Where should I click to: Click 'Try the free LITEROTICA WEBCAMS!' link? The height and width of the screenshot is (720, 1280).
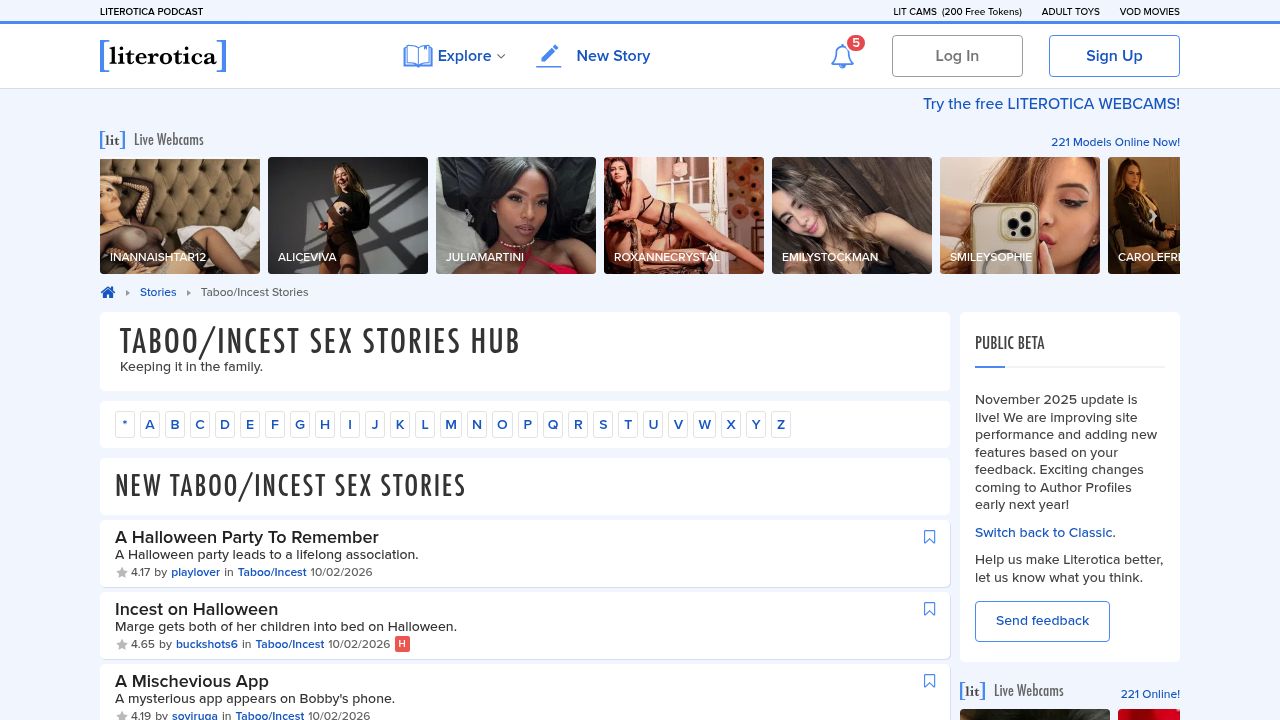pos(1051,104)
